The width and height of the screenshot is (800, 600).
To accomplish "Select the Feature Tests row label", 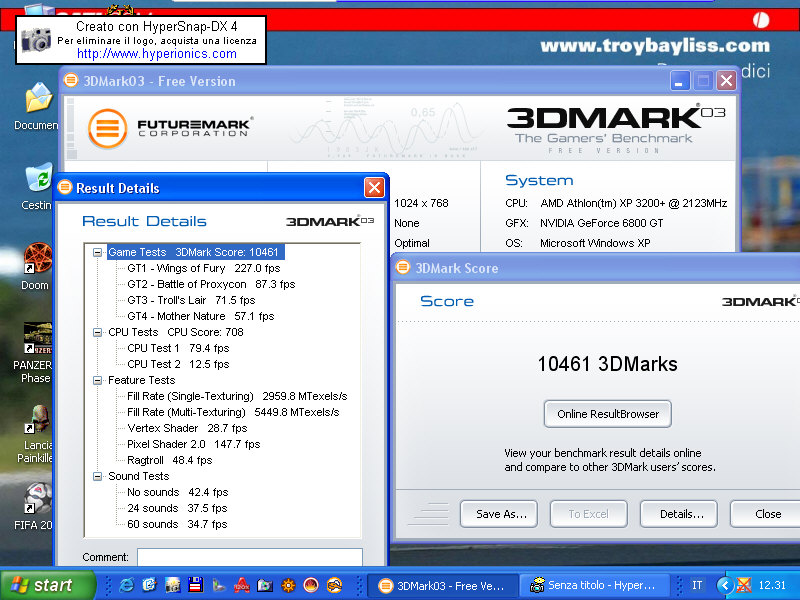I will pyautogui.click(x=141, y=380).
